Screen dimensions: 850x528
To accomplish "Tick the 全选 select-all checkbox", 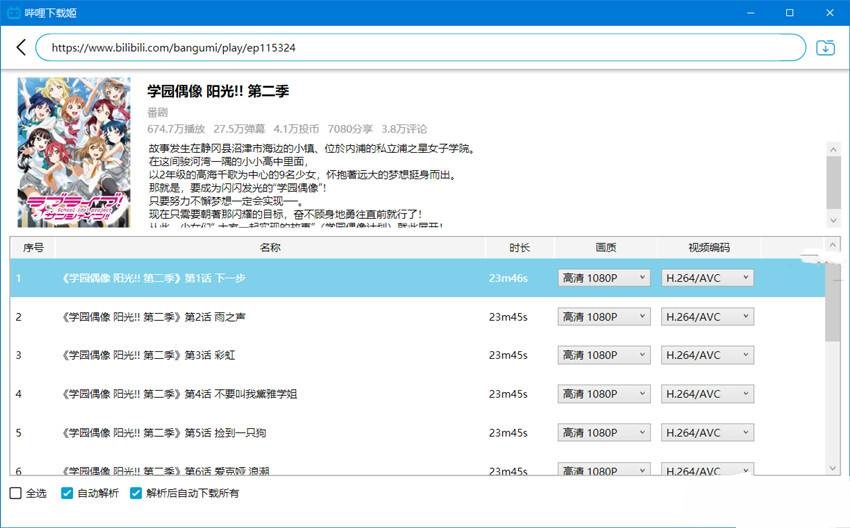I will click(16, 493).
